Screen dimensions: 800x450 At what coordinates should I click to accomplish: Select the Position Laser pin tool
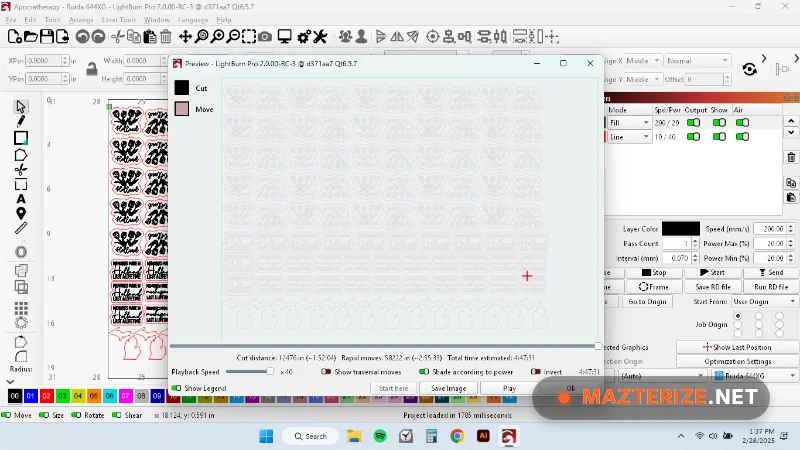tap(21, 213)
